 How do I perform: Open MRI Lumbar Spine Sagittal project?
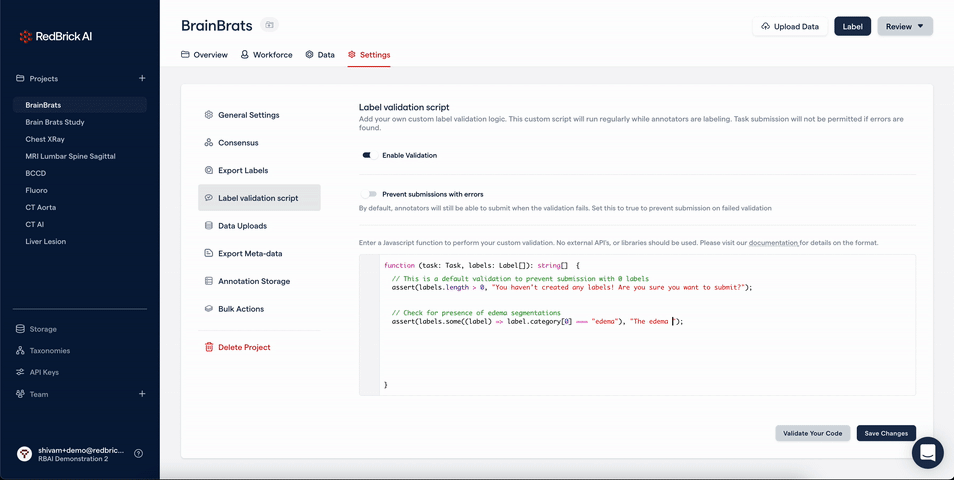click(71, 156)
